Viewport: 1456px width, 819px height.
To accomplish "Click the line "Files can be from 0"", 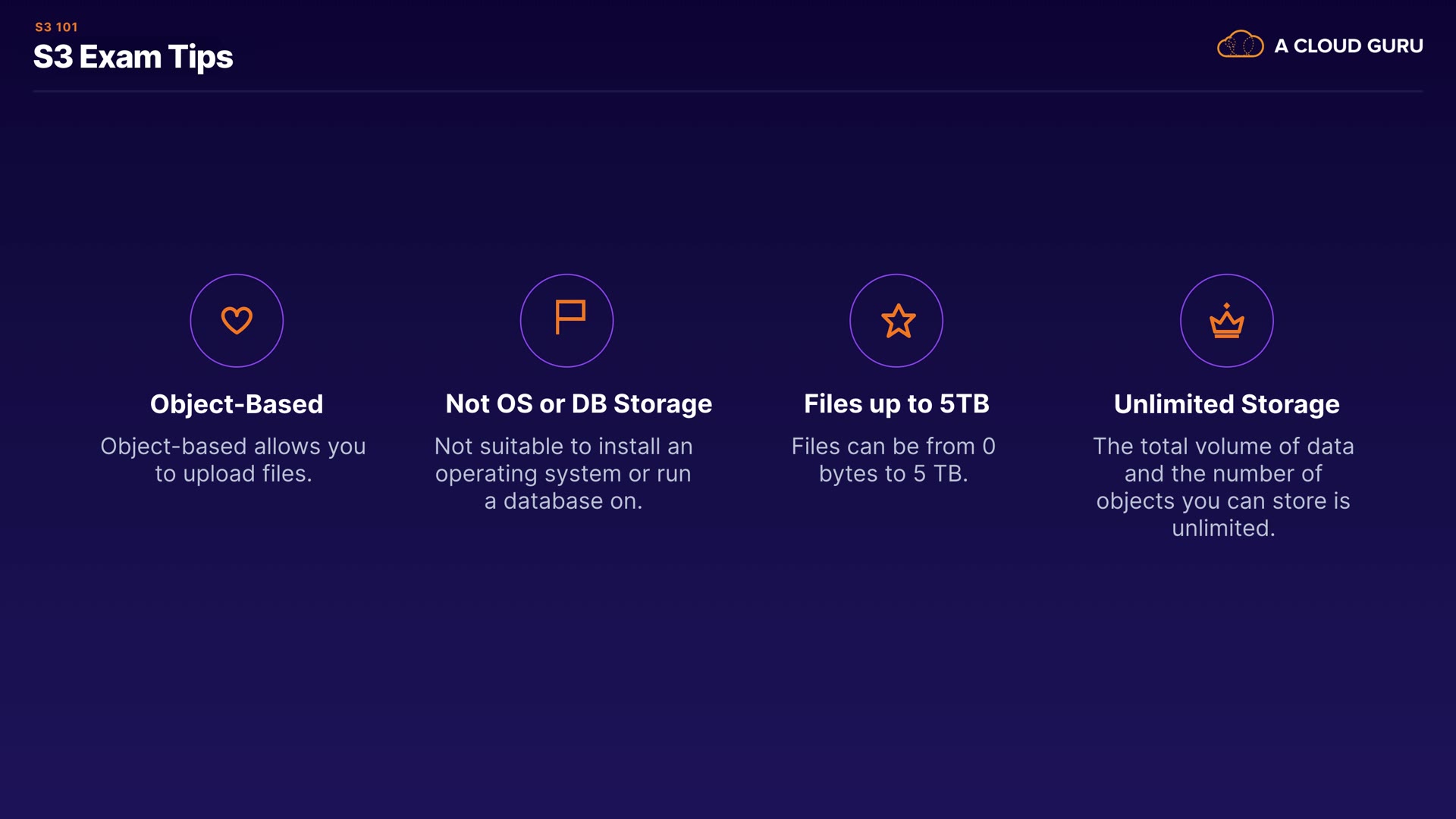I will click(893, 447).
